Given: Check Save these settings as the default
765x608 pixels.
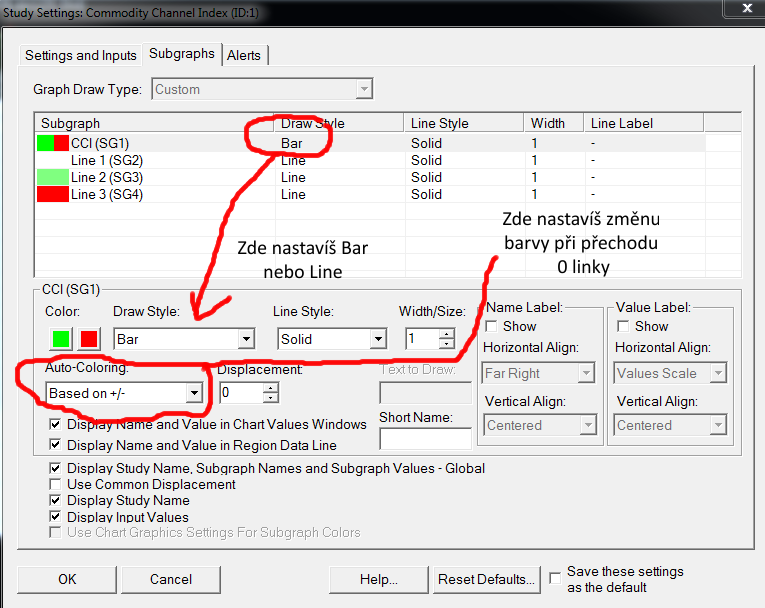Looking at the screenshot, I should pos(556,578).
